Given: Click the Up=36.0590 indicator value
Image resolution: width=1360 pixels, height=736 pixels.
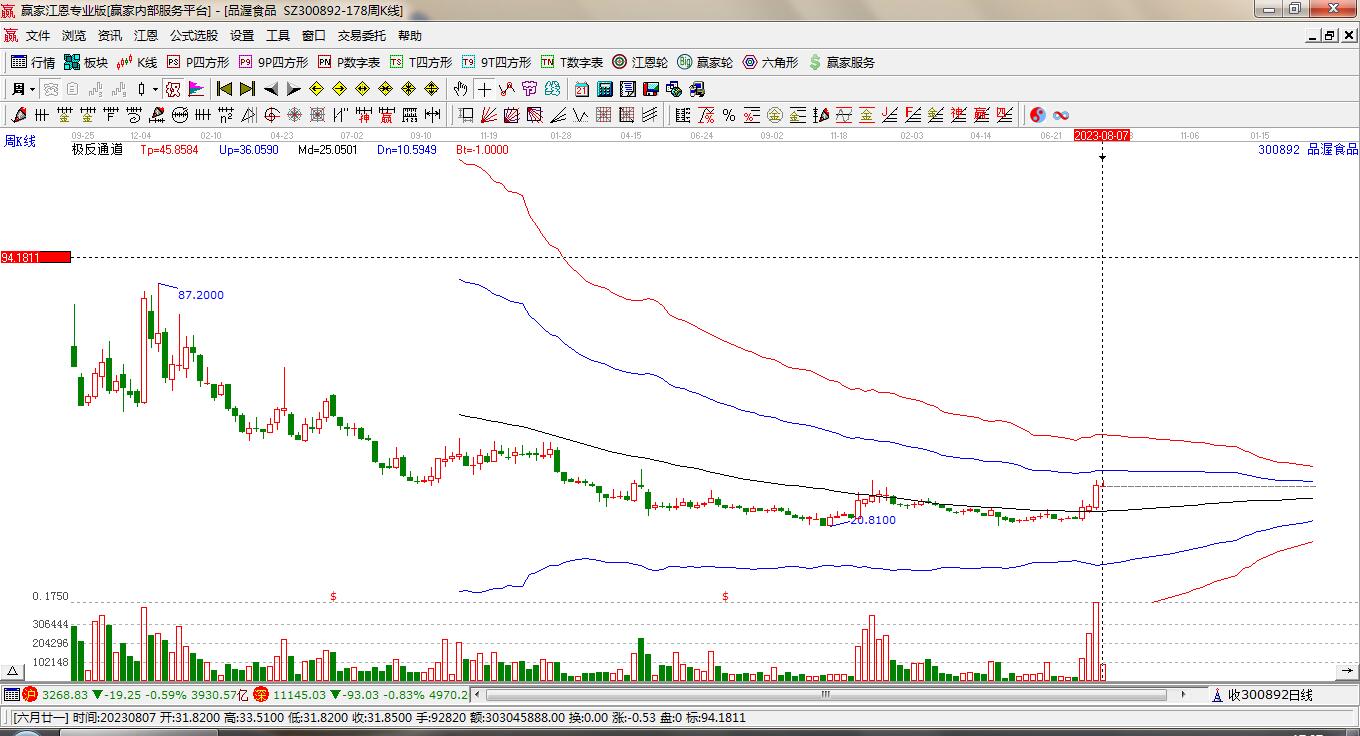Looking at the screenshot, I should coord(249,150).
